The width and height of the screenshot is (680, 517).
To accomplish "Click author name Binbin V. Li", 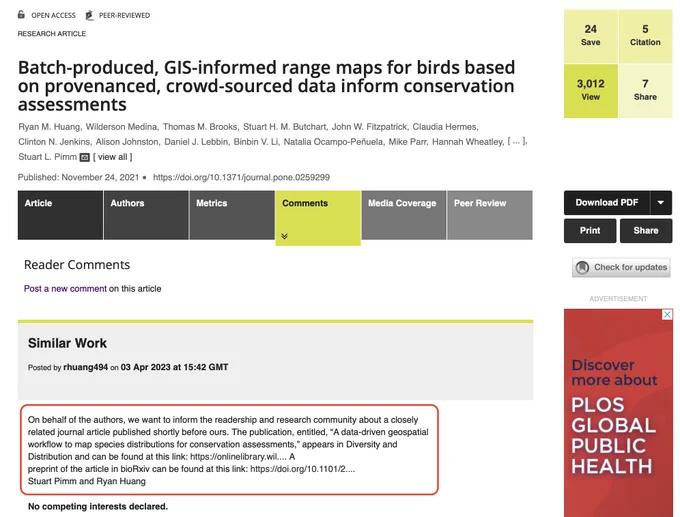I will pos(256,142).
